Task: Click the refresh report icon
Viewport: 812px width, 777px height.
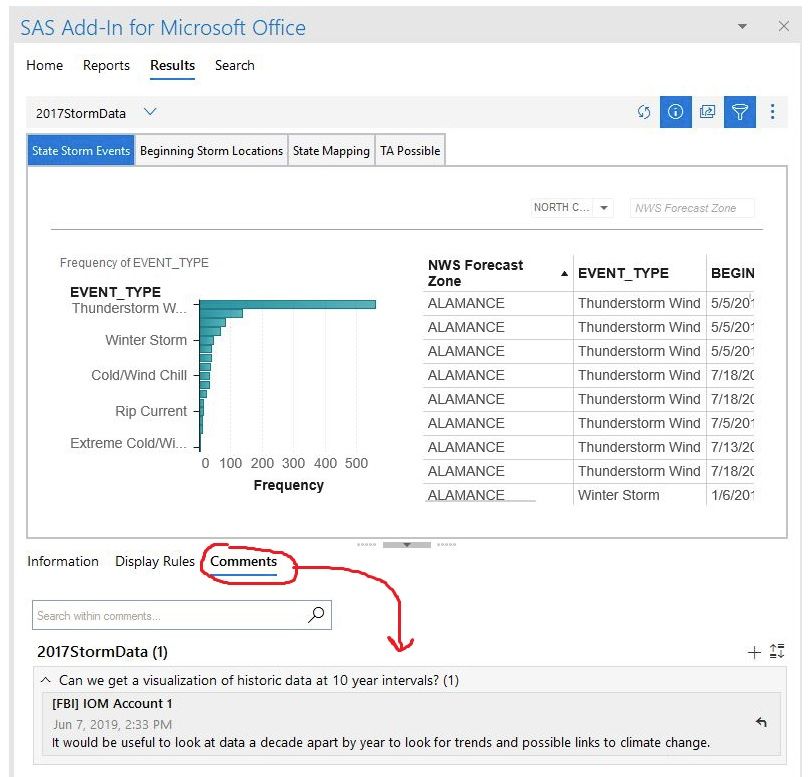Action: point(644,112)
